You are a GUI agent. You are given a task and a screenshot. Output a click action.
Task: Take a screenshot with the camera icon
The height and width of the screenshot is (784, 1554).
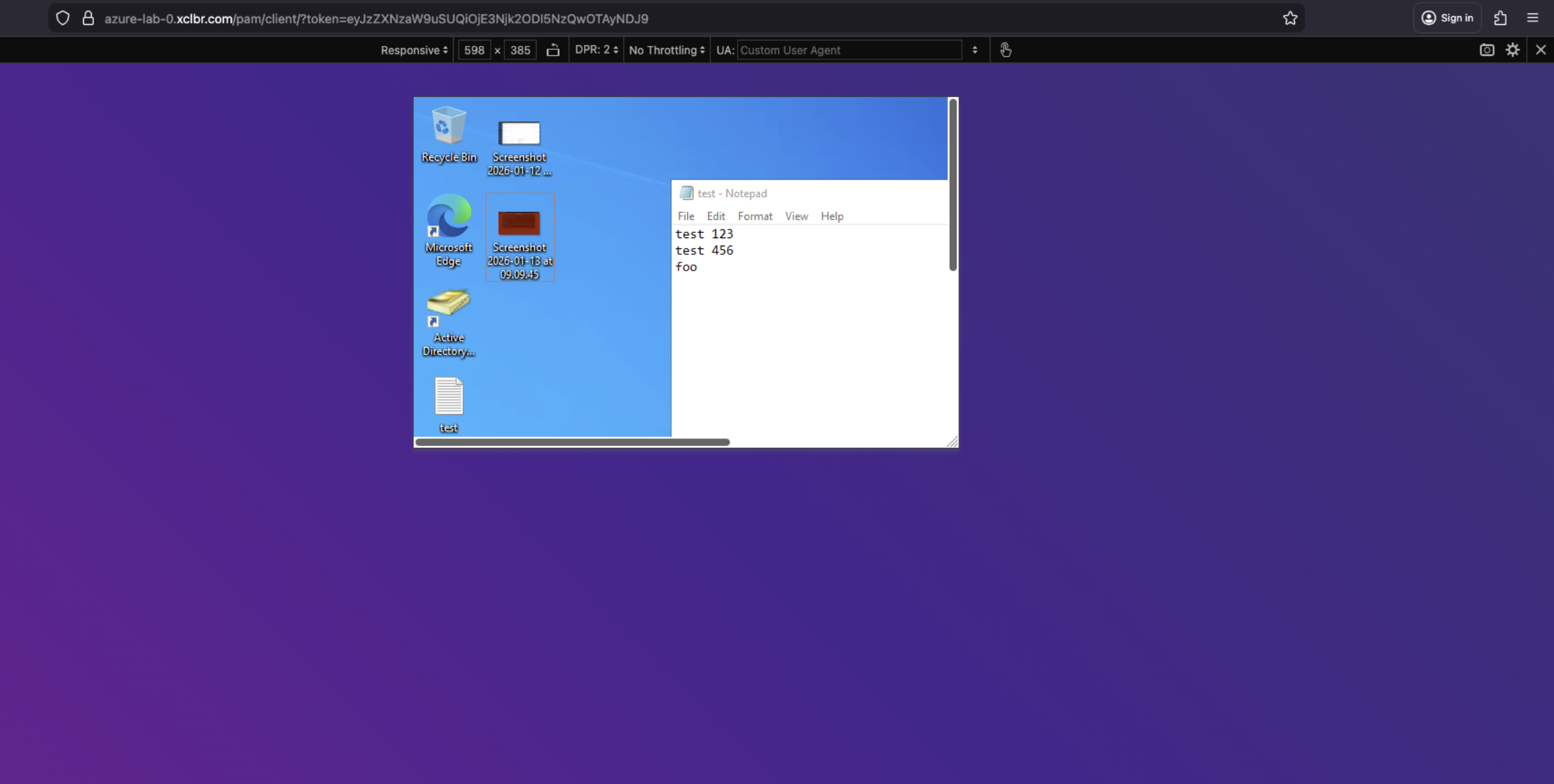pos(1486,50)
